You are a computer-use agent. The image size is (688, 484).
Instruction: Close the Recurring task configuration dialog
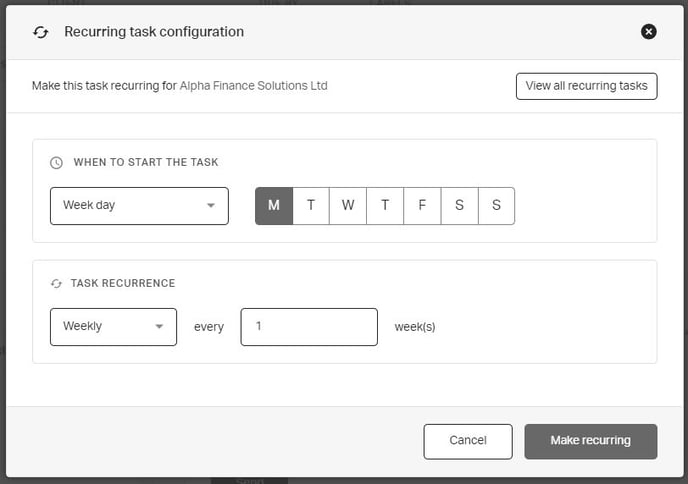coord(648,32)
